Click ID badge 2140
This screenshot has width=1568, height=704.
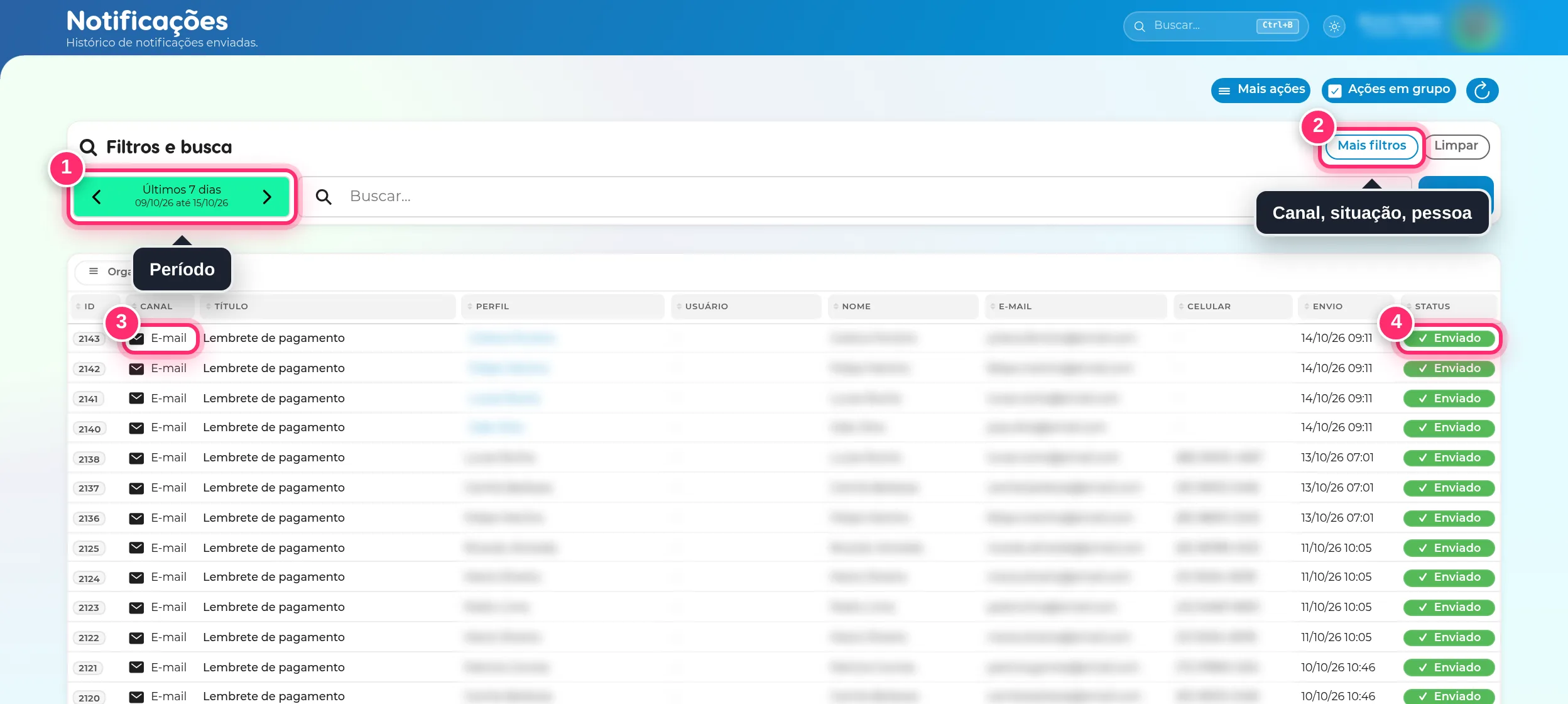tap(89, 429)
